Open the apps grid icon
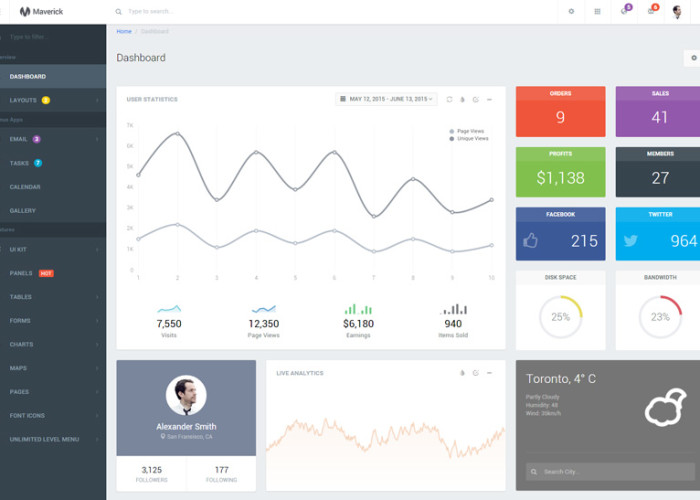Viewport: 700px width, 500px height. pyautogui.click(x=597, y=12)
